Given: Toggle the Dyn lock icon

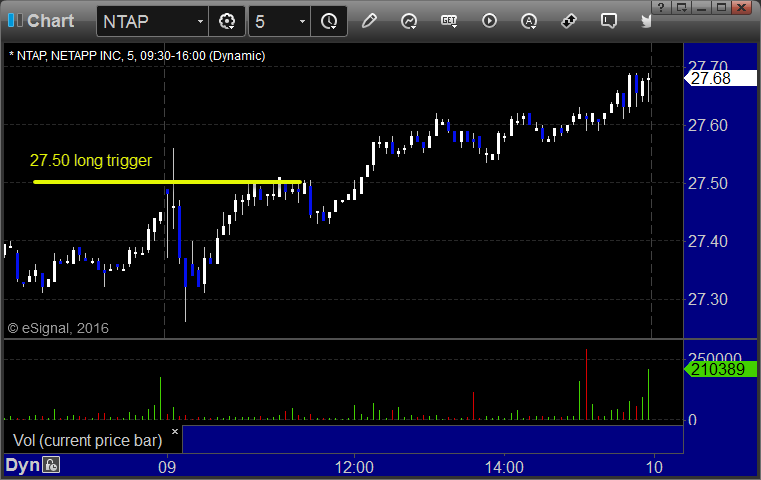Looking at the screenshot, I should 50,465.
